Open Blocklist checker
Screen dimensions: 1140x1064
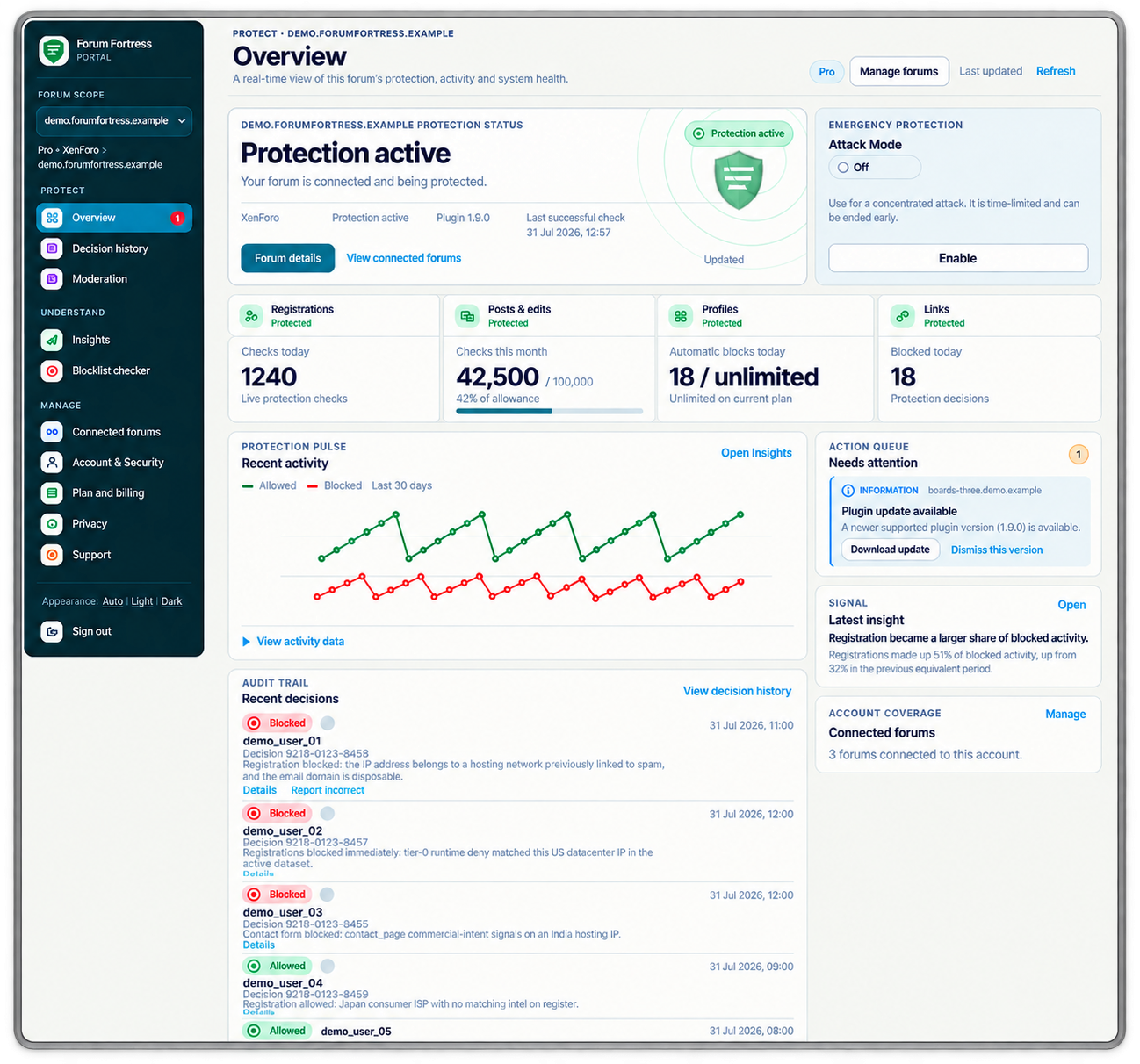[x=114, y=370]
